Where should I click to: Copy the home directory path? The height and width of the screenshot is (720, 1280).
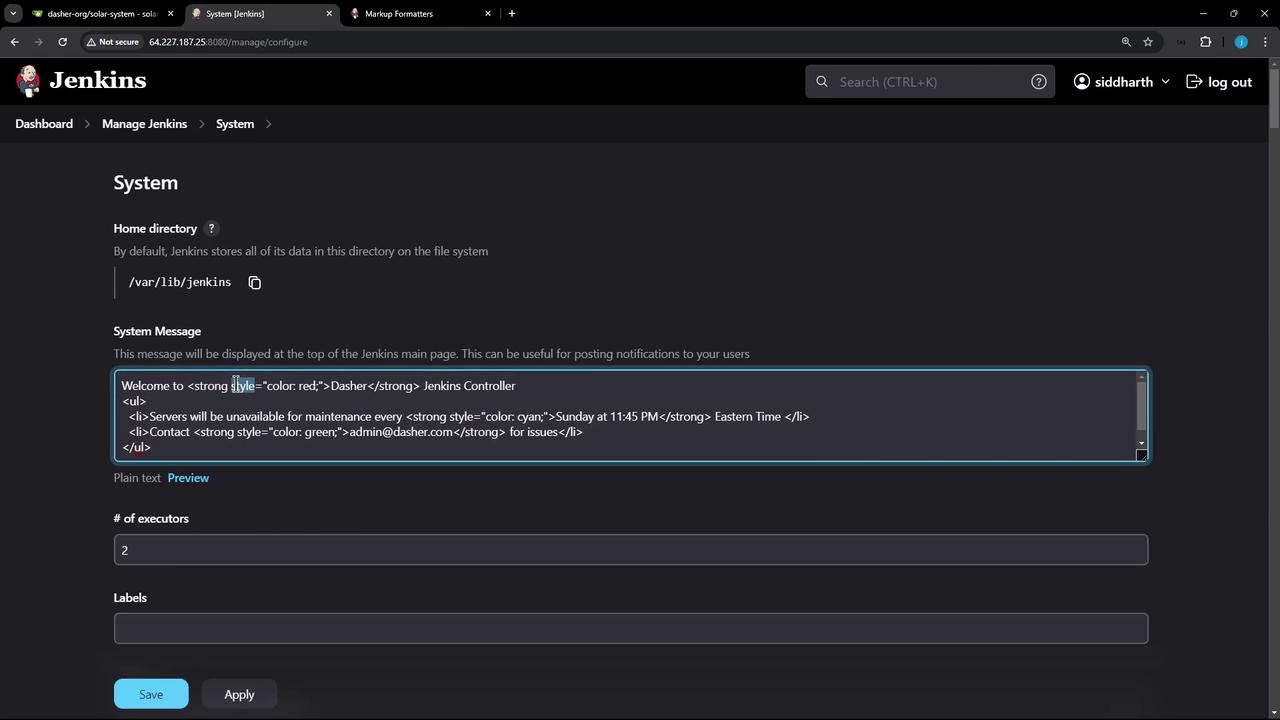255,283
